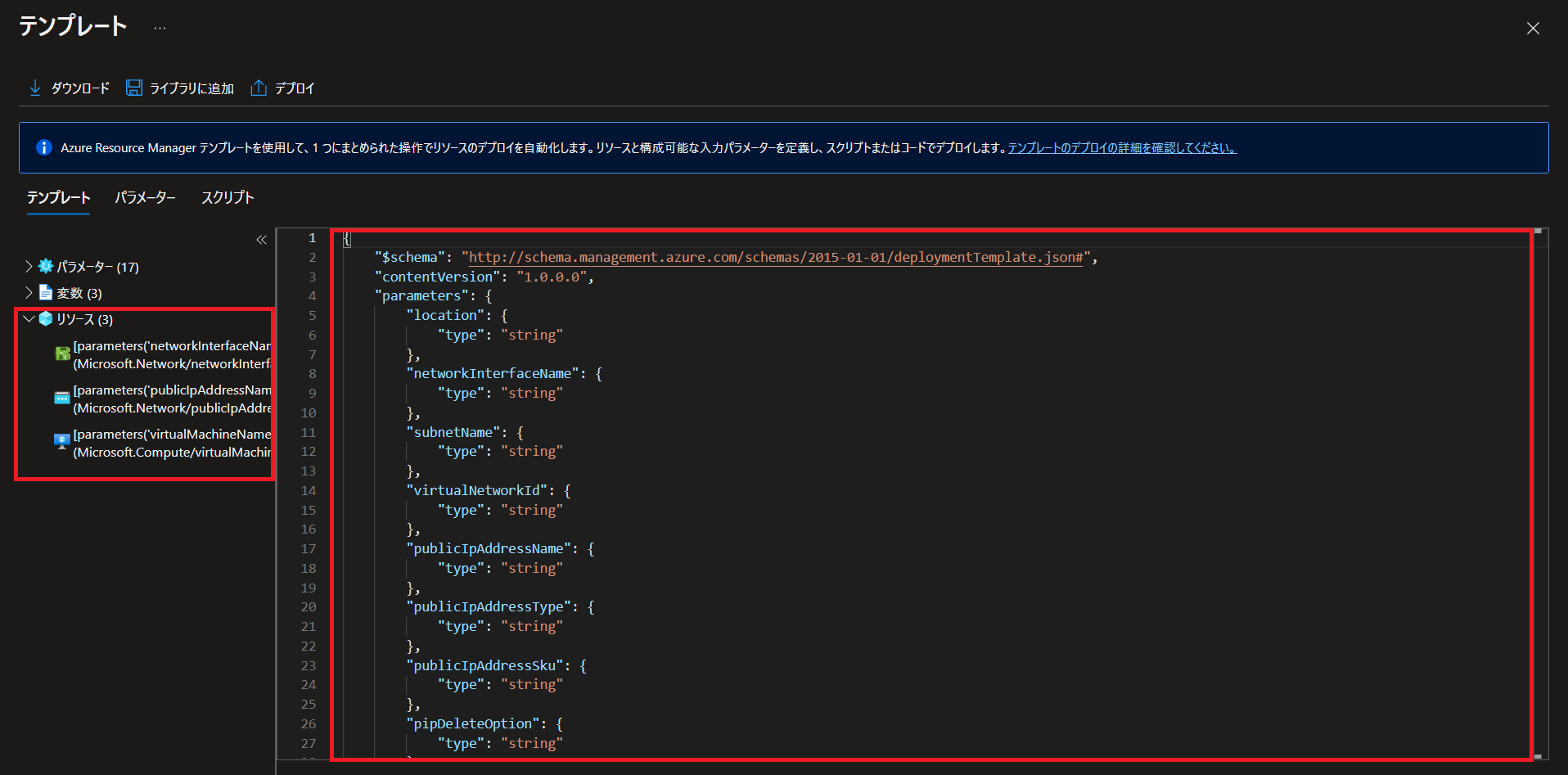
Task: Select the リソース (3) tree label
Action: pyautogui.click(x=84, y=319)
